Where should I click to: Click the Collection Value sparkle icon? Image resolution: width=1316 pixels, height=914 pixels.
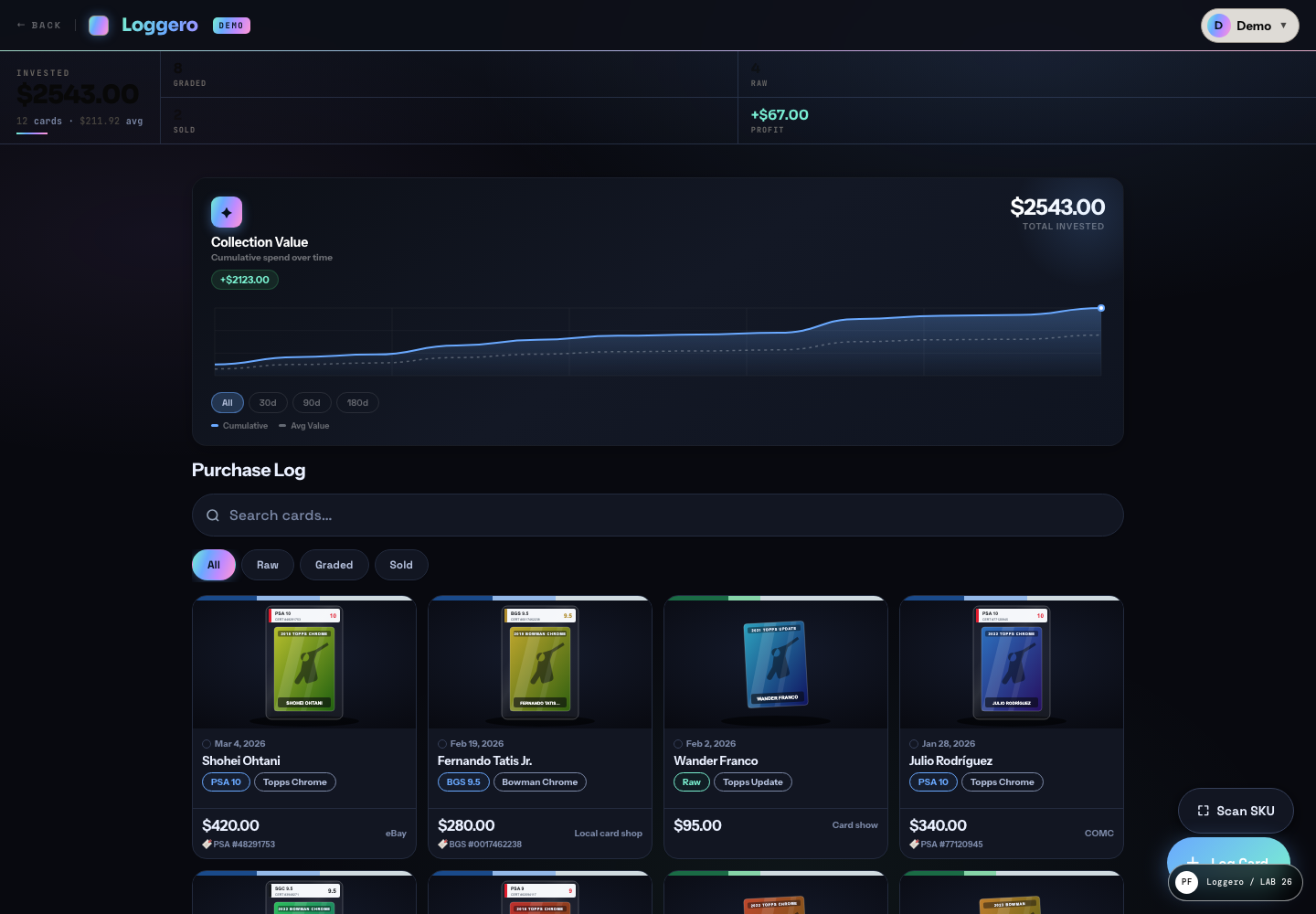227,212
